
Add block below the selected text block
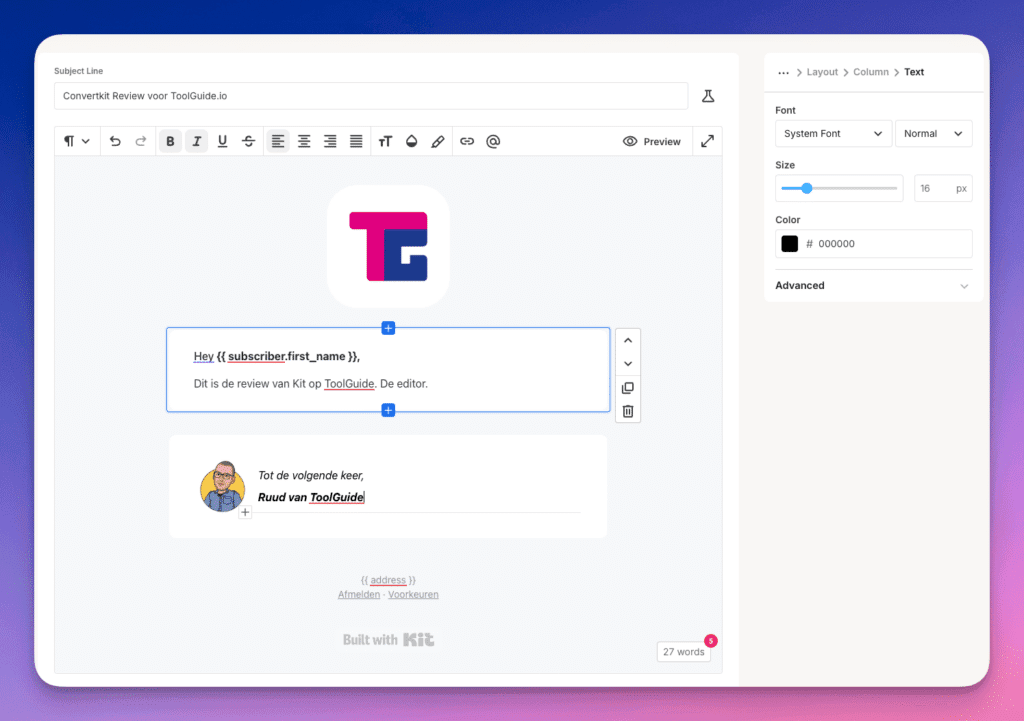(x=388, y=410)
